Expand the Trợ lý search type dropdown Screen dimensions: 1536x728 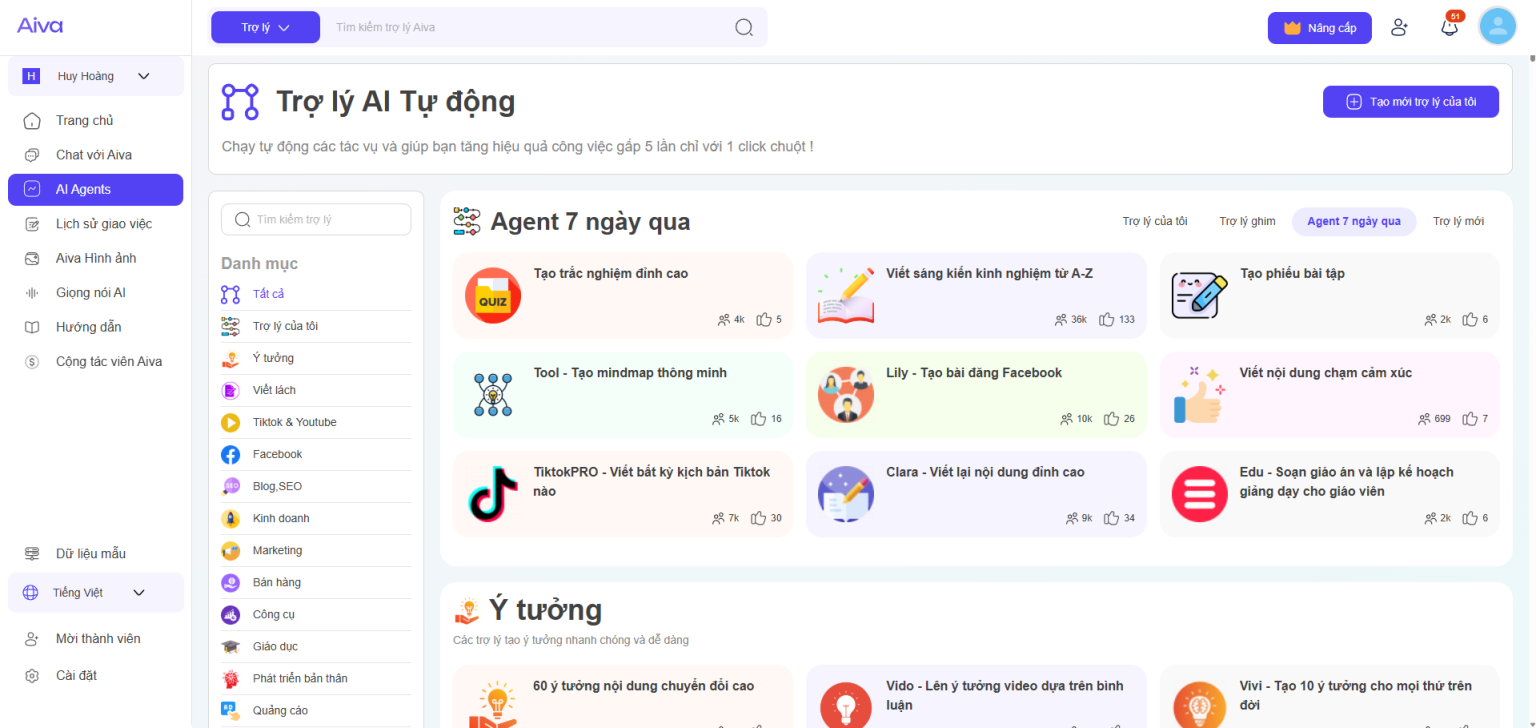(x=265, y=28)
